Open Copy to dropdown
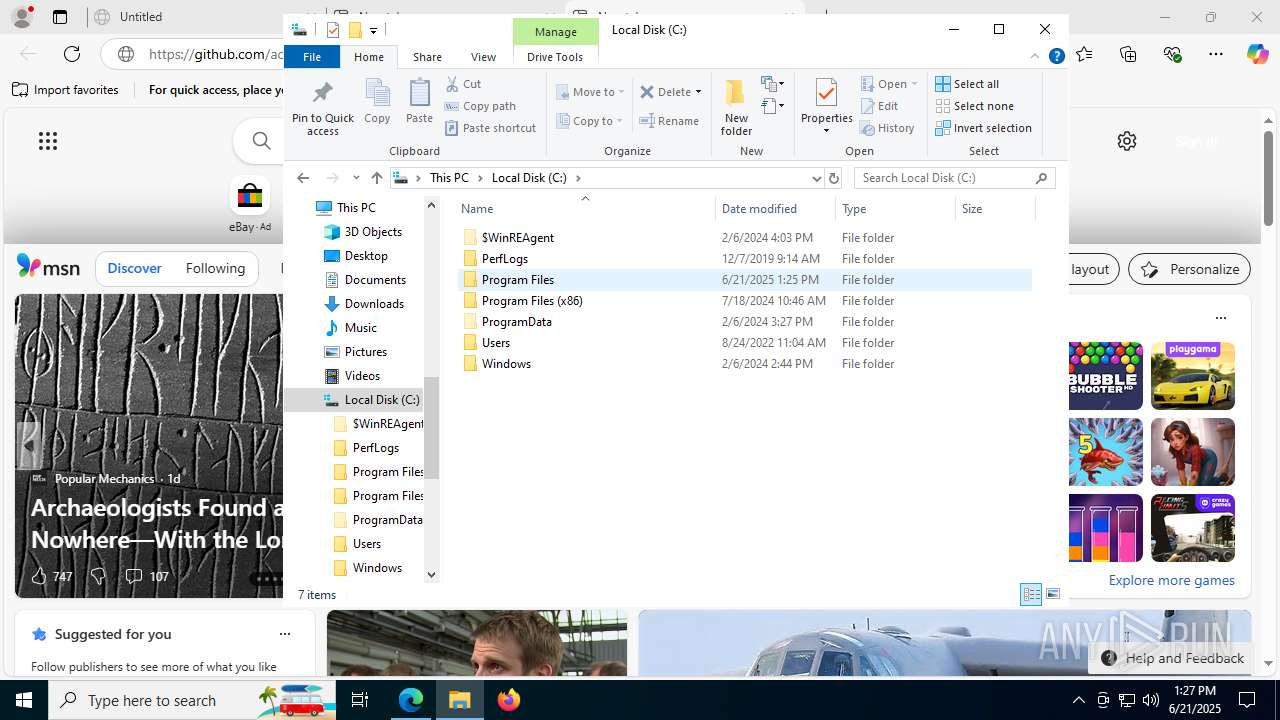This screenshot has width=1280, height=720. 590,121
